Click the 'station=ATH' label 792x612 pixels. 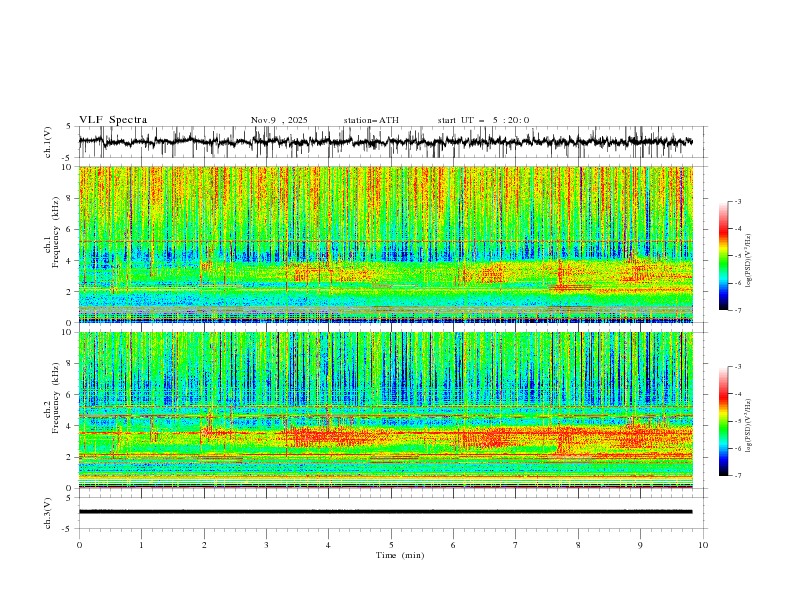click(x=371, y=120)
